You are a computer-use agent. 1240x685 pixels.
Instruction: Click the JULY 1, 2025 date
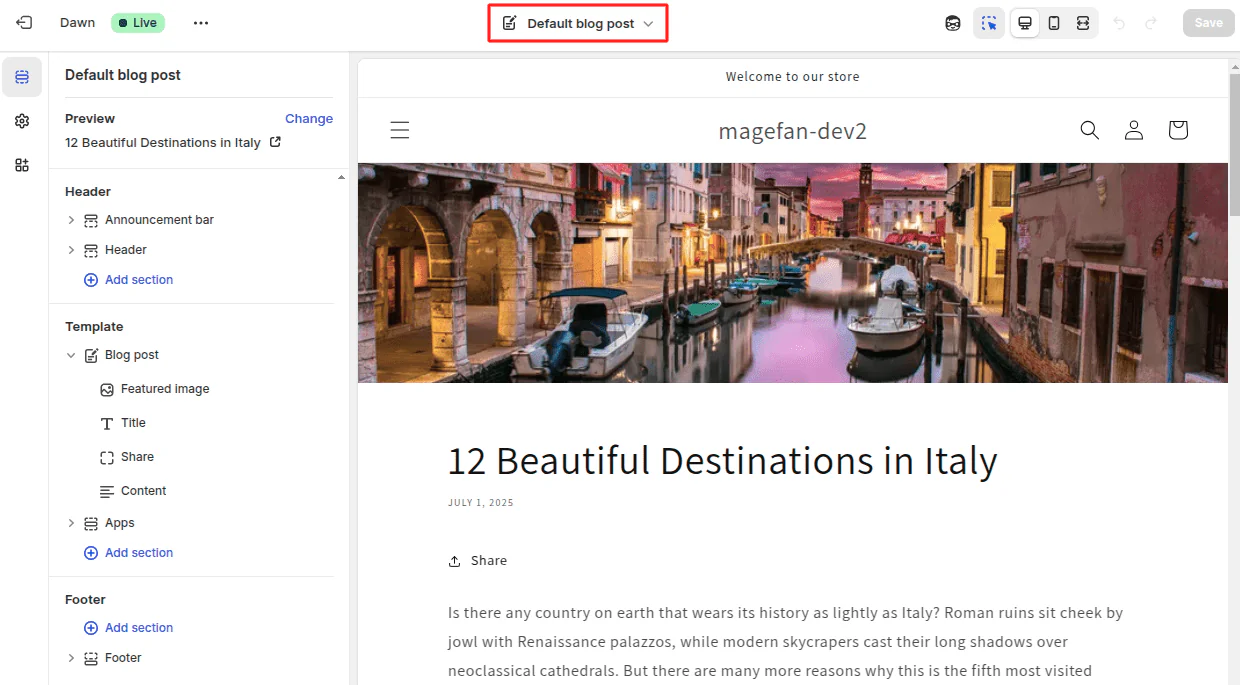[x=481, y=503]
